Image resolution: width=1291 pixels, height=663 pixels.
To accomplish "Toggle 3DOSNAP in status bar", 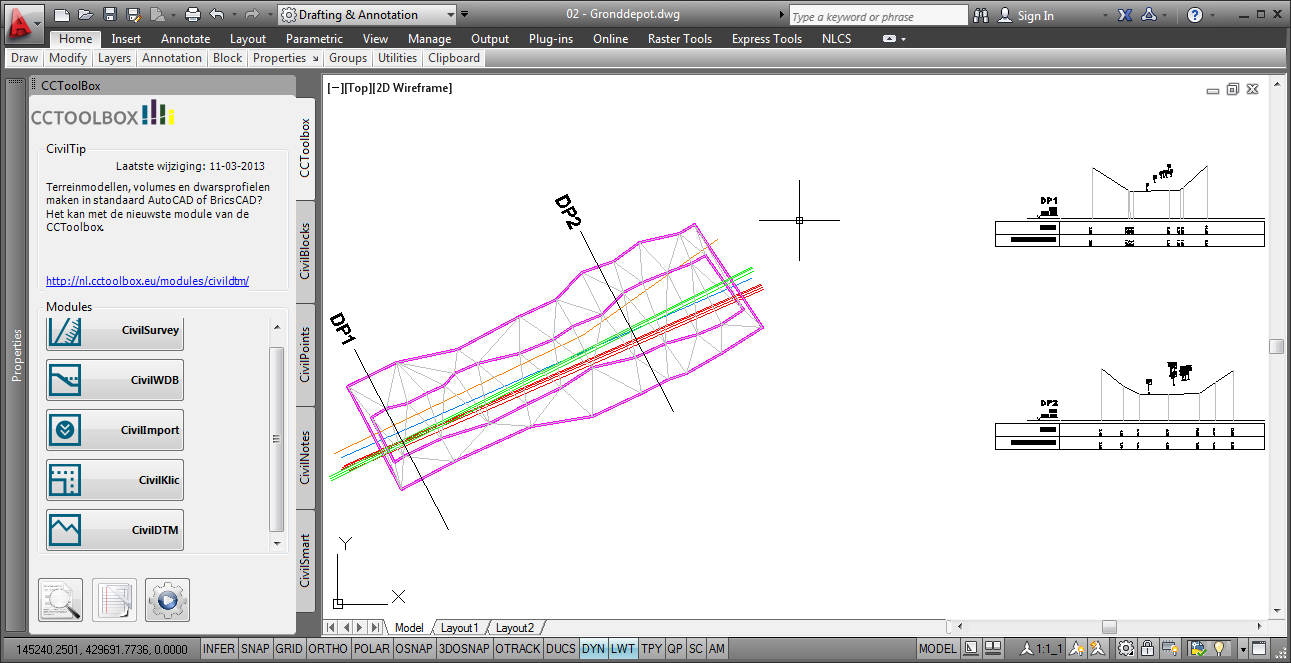I will 464,649.
